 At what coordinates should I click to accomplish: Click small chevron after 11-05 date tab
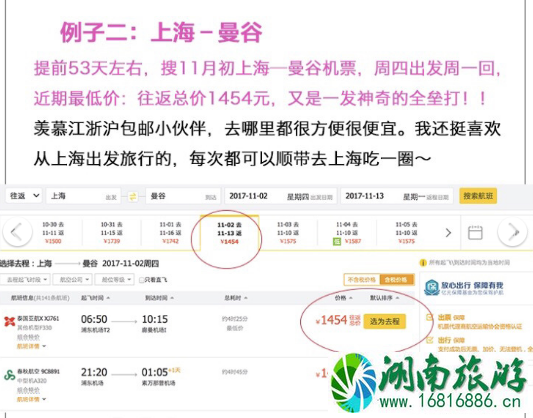click(448, 233)
